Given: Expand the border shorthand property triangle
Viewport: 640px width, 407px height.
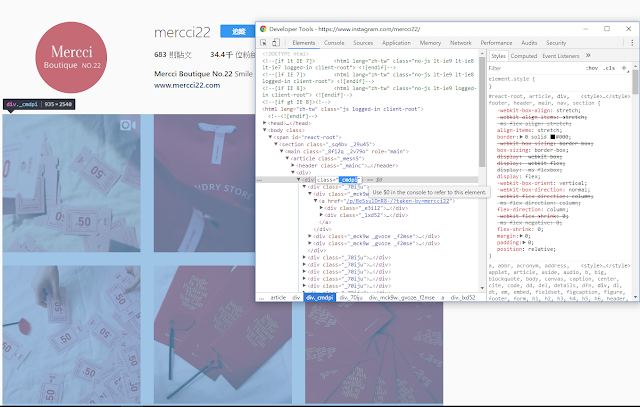Looking at the screenshot, I should (521, 137).
